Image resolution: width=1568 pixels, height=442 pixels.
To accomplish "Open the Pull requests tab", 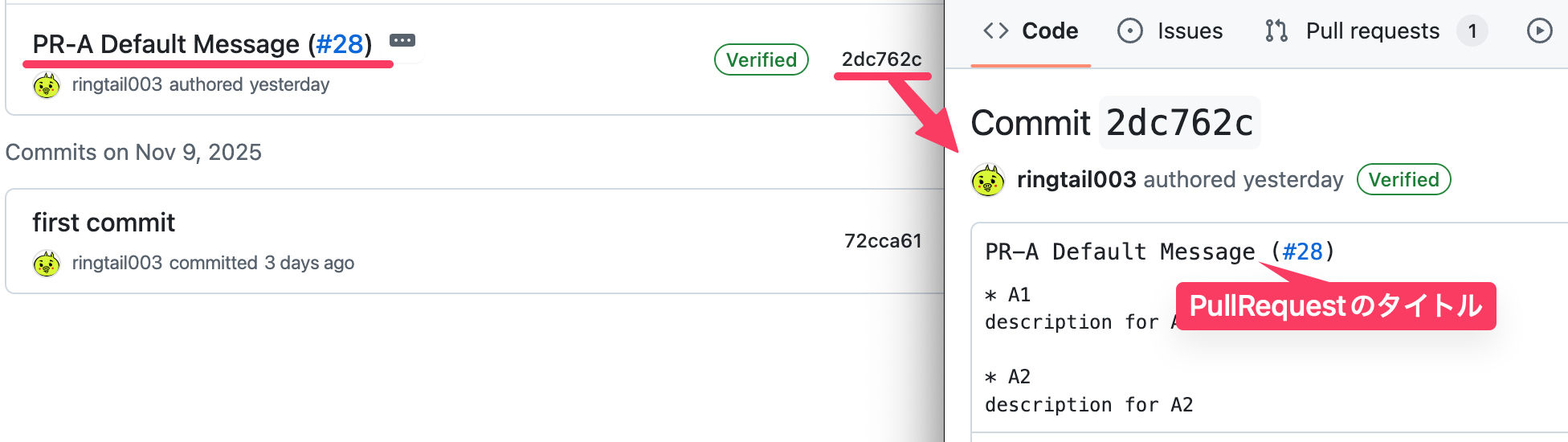I will click(x=1372, y=31).
